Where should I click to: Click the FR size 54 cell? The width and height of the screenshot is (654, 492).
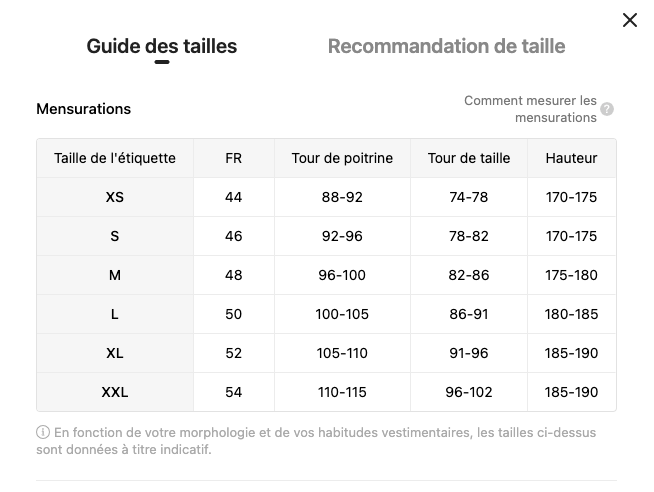(x=234, y=392)
